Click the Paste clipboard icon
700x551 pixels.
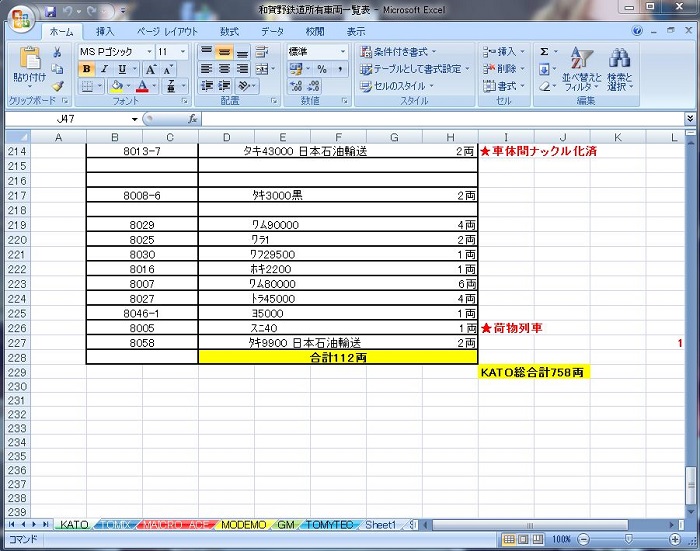point(30,58)
